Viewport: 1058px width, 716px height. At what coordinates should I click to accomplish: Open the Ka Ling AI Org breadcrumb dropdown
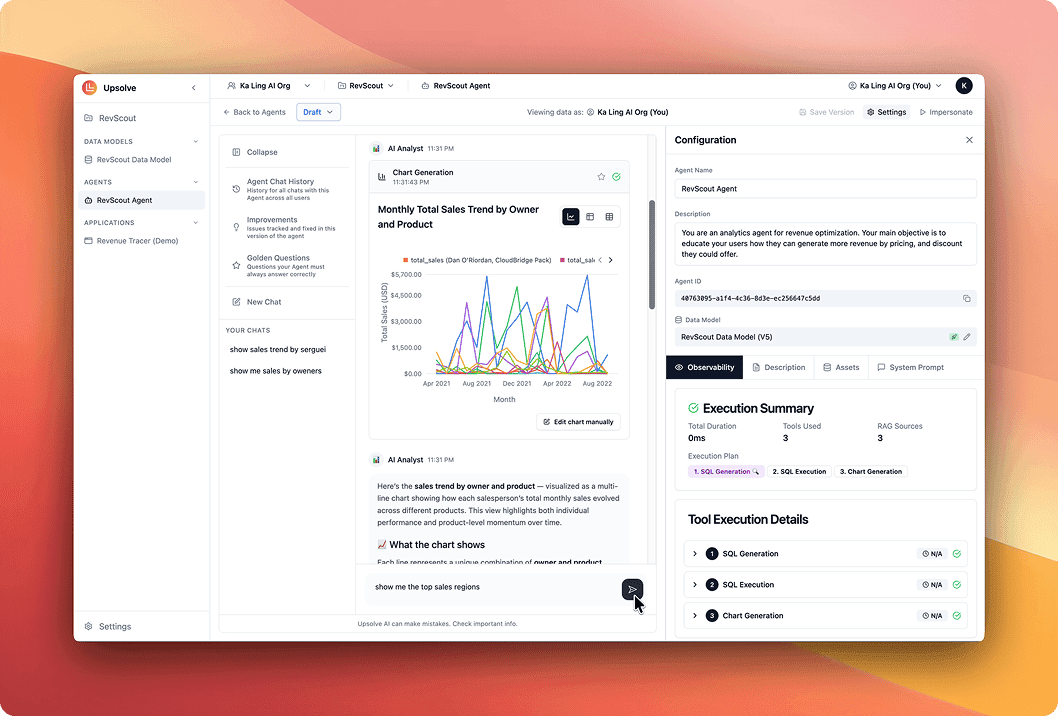click(x=269, y=86)
